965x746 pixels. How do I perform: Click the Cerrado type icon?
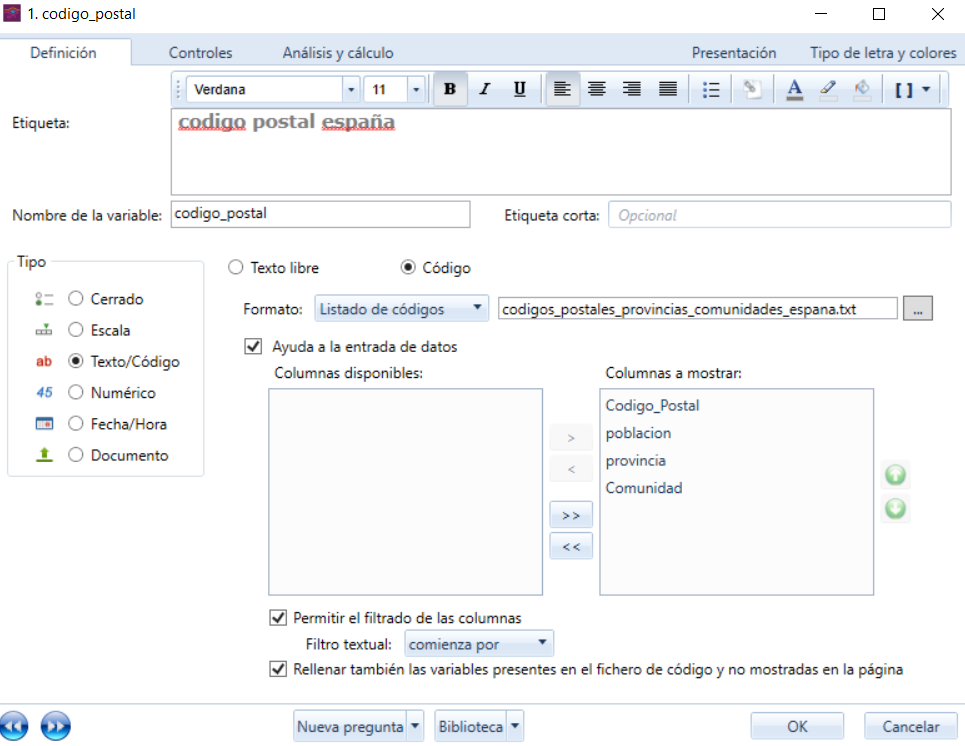pyautogui.click(x=44, y=299)
